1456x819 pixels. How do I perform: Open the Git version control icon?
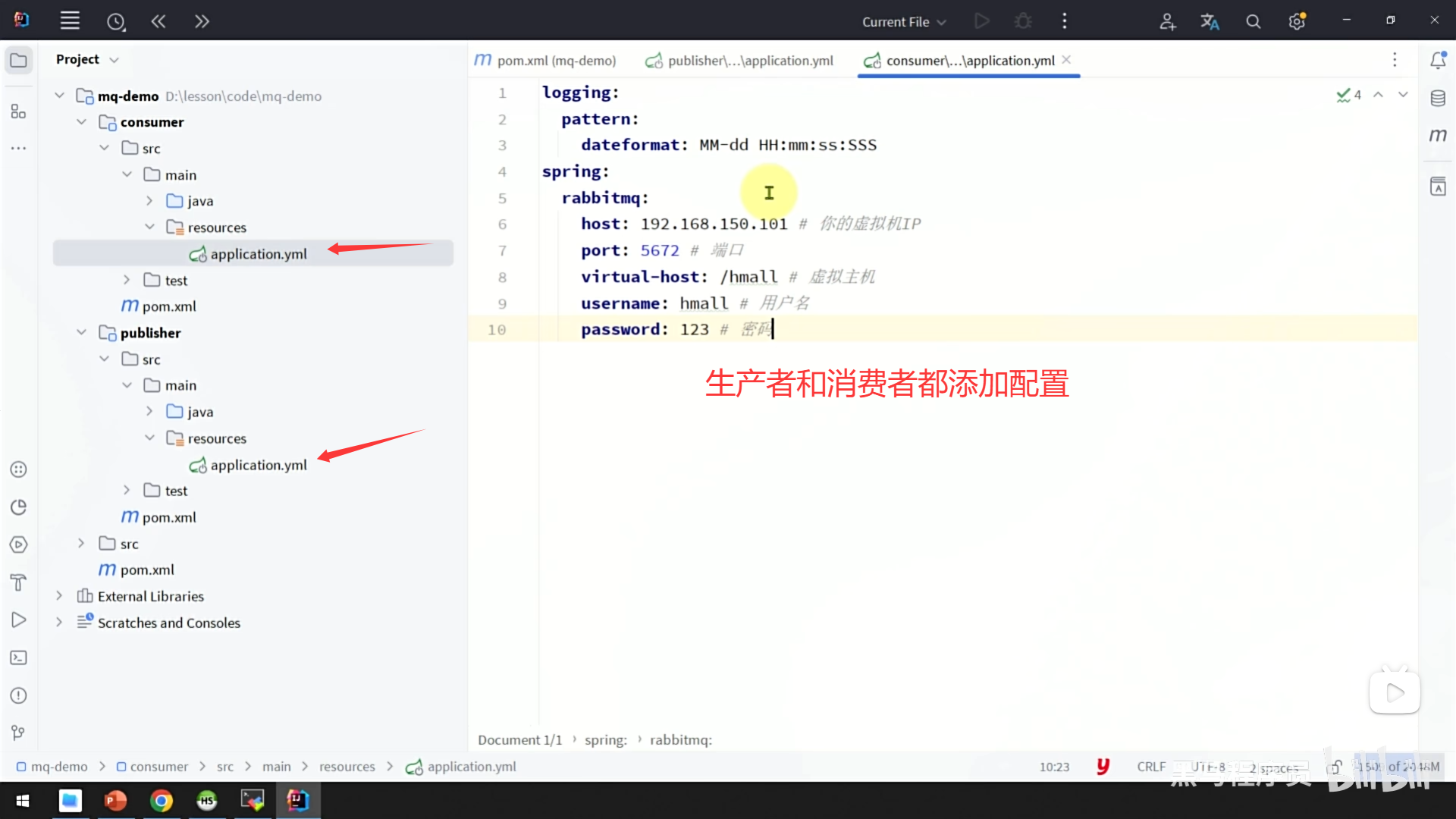point(18,733)
